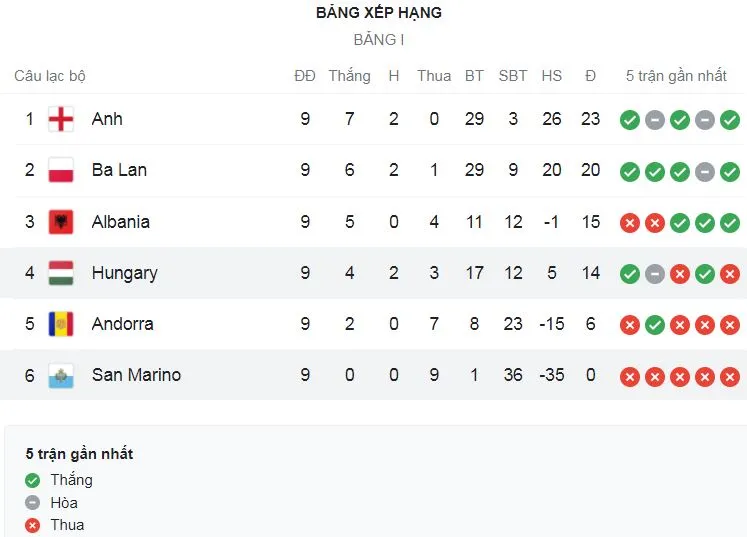Click the green Thắng legend icon
747x537 pixels.
(33, 480)
